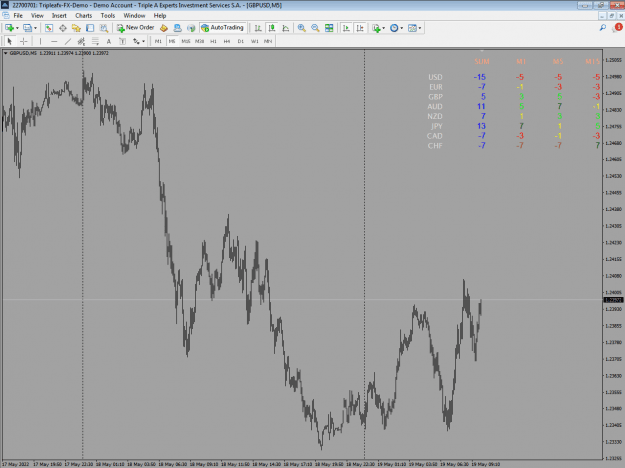Open the Tools menu

pos(108,16)
